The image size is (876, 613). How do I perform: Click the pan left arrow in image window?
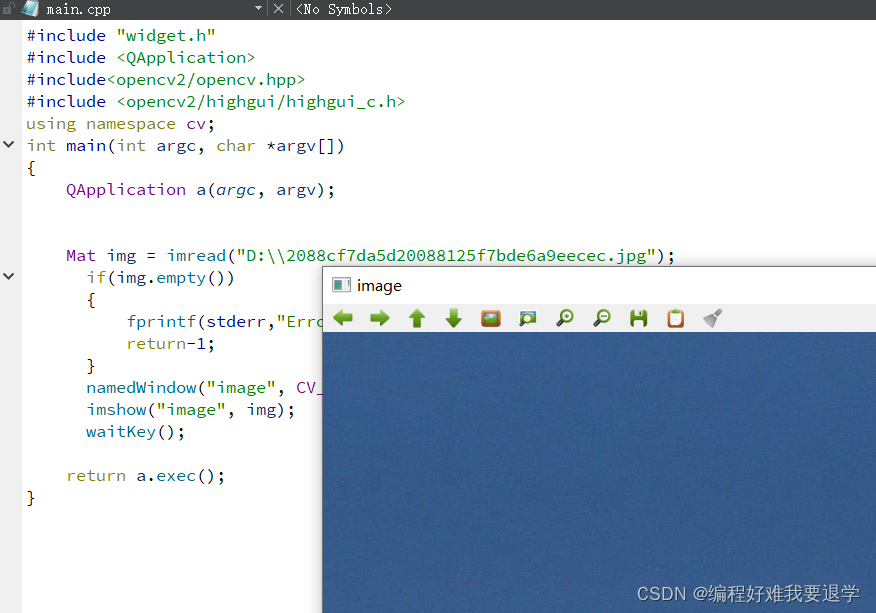(343, 319)
